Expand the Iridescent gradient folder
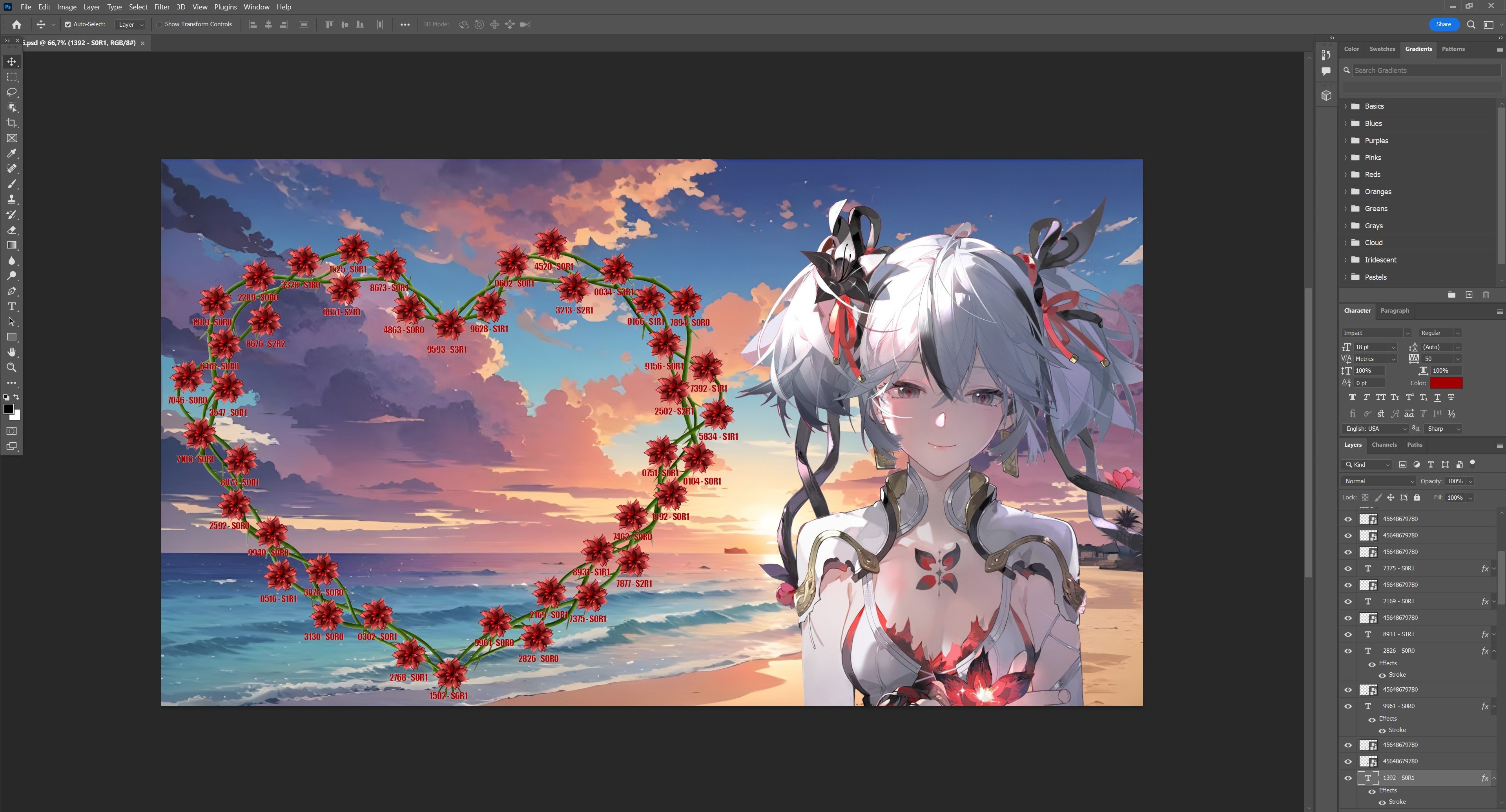This screenshot has height=812, width=1506. coord(1345,260)
